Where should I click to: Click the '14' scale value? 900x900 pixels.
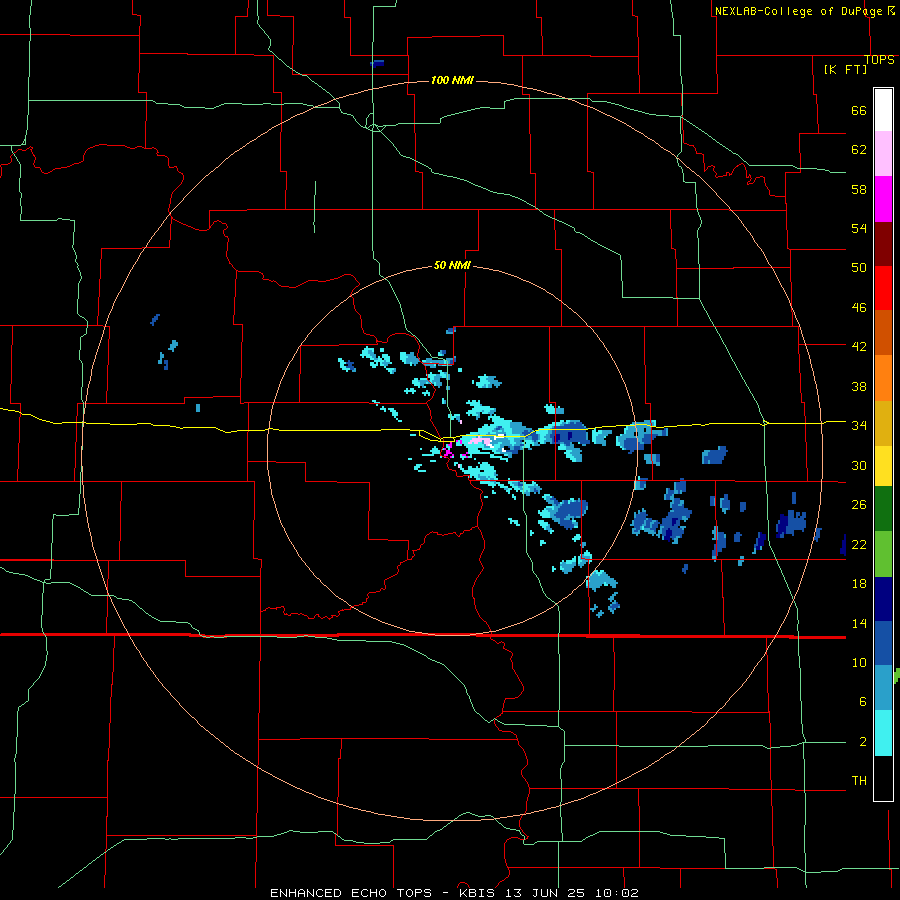point(859,623)
